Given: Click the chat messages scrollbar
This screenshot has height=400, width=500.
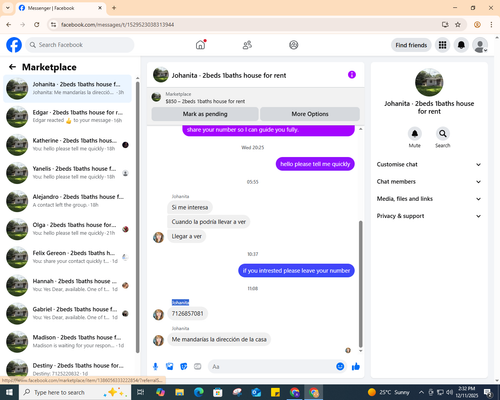Looking at the screenshot, I should click(360, 284).
